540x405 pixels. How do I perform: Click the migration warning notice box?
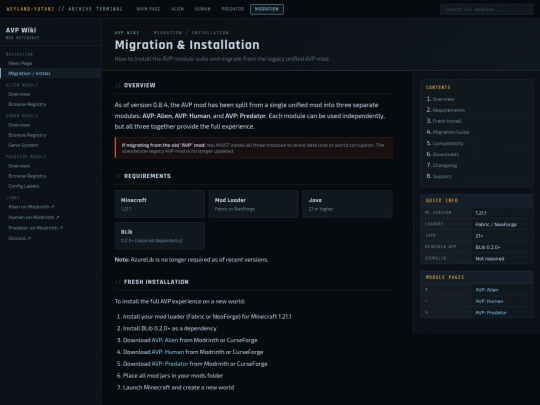[x=253, y=148]
